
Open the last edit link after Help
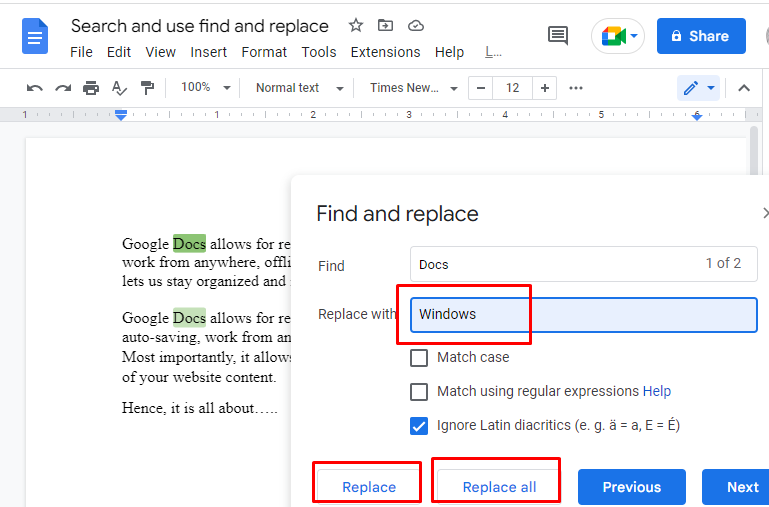[493, 52]
